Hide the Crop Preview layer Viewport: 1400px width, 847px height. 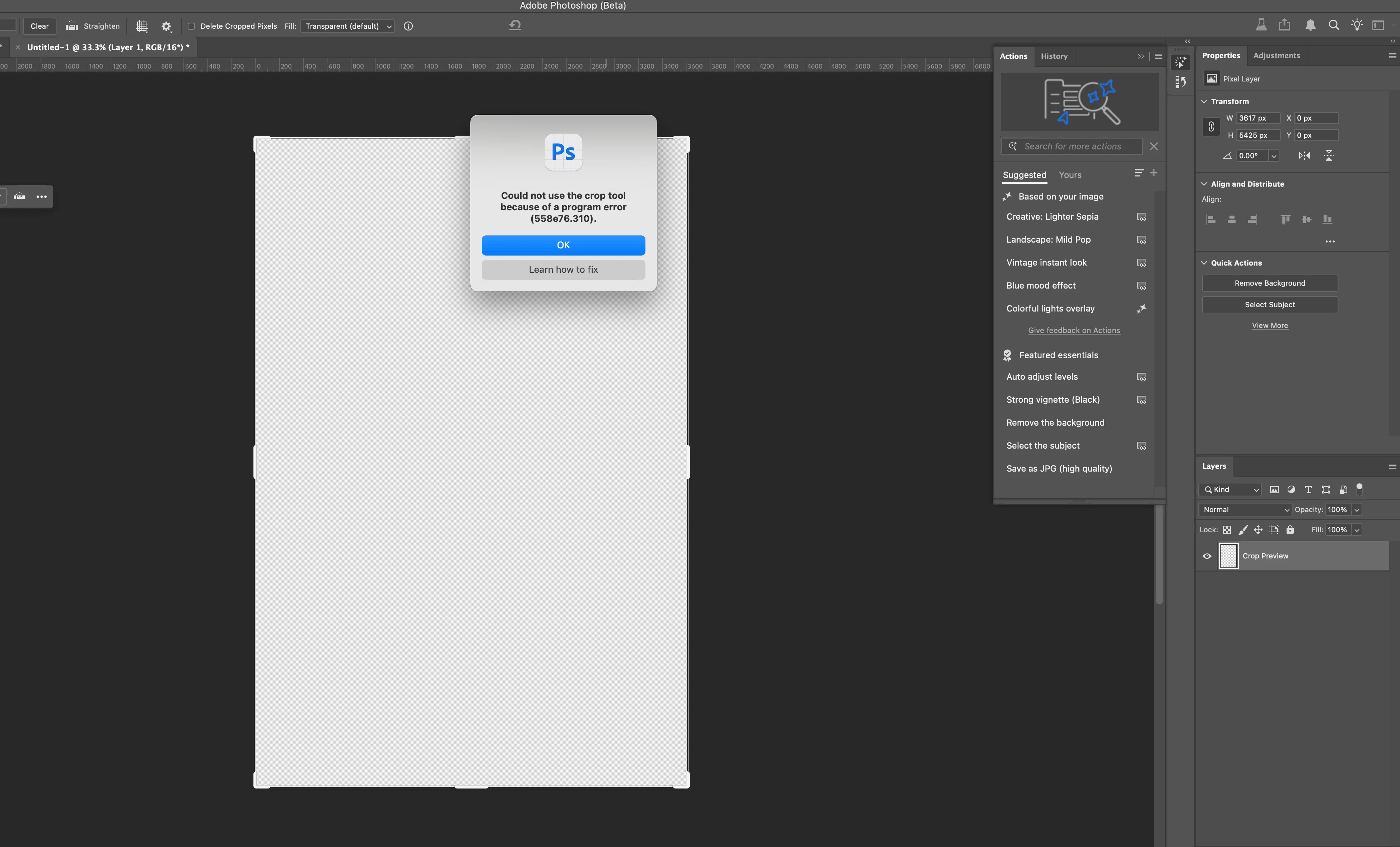pyautogui.click(x=1207, y=556)
